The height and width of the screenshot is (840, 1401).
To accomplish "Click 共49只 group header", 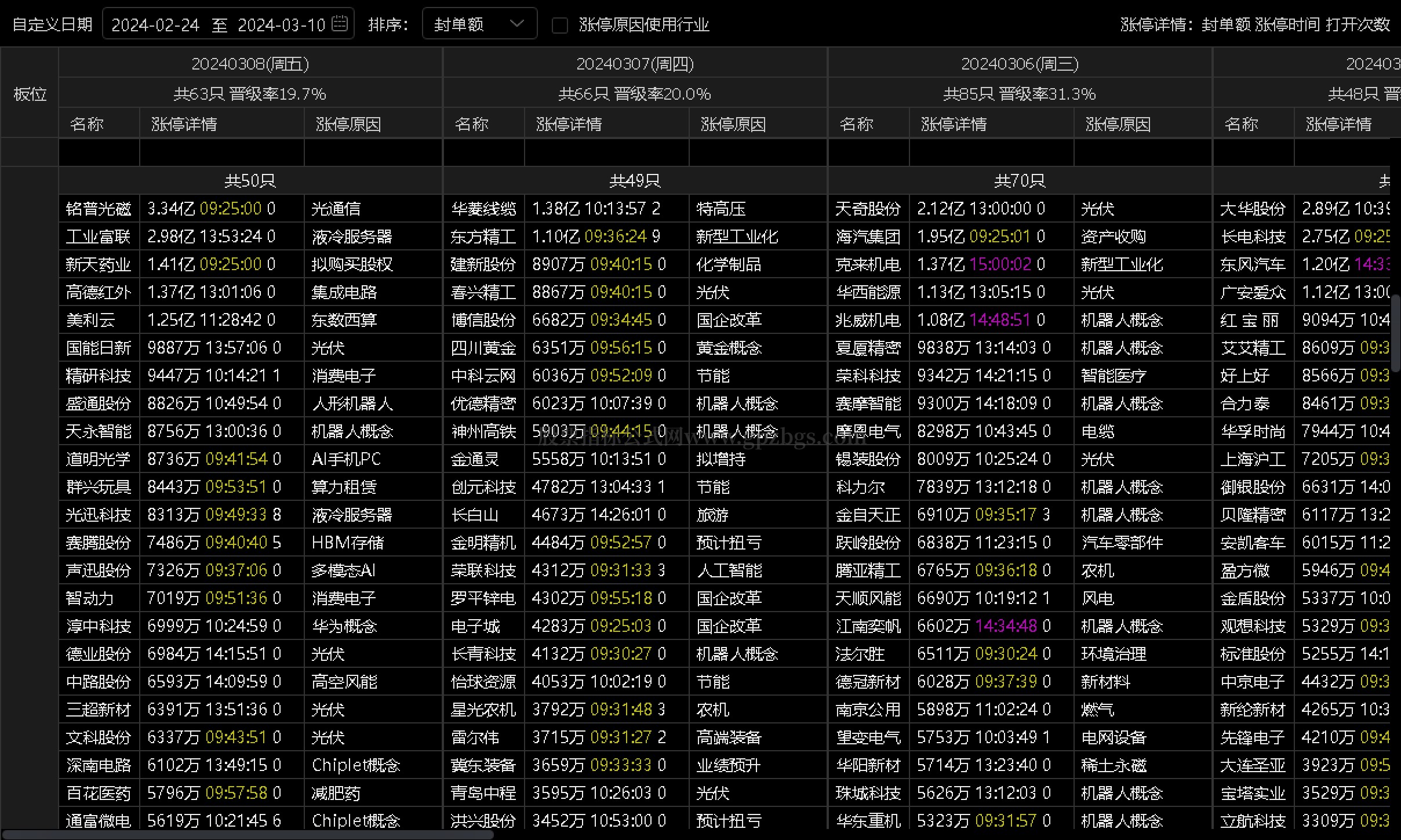I will point(635,181).
